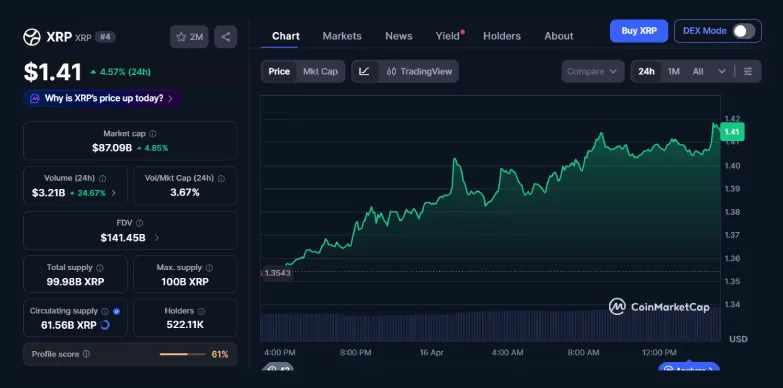The width and height of the screenshot is (783, 388).
Task: Click Max. supply info icon
Action: (209, 268)
